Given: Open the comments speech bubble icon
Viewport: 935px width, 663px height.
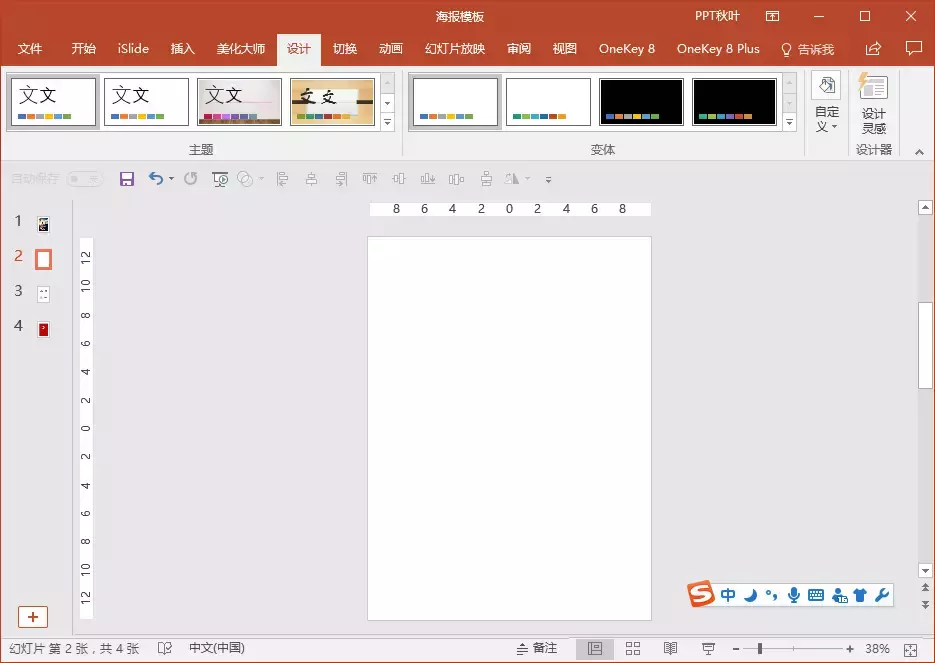Looking at the screenshot, I should [x=913, y=48].
